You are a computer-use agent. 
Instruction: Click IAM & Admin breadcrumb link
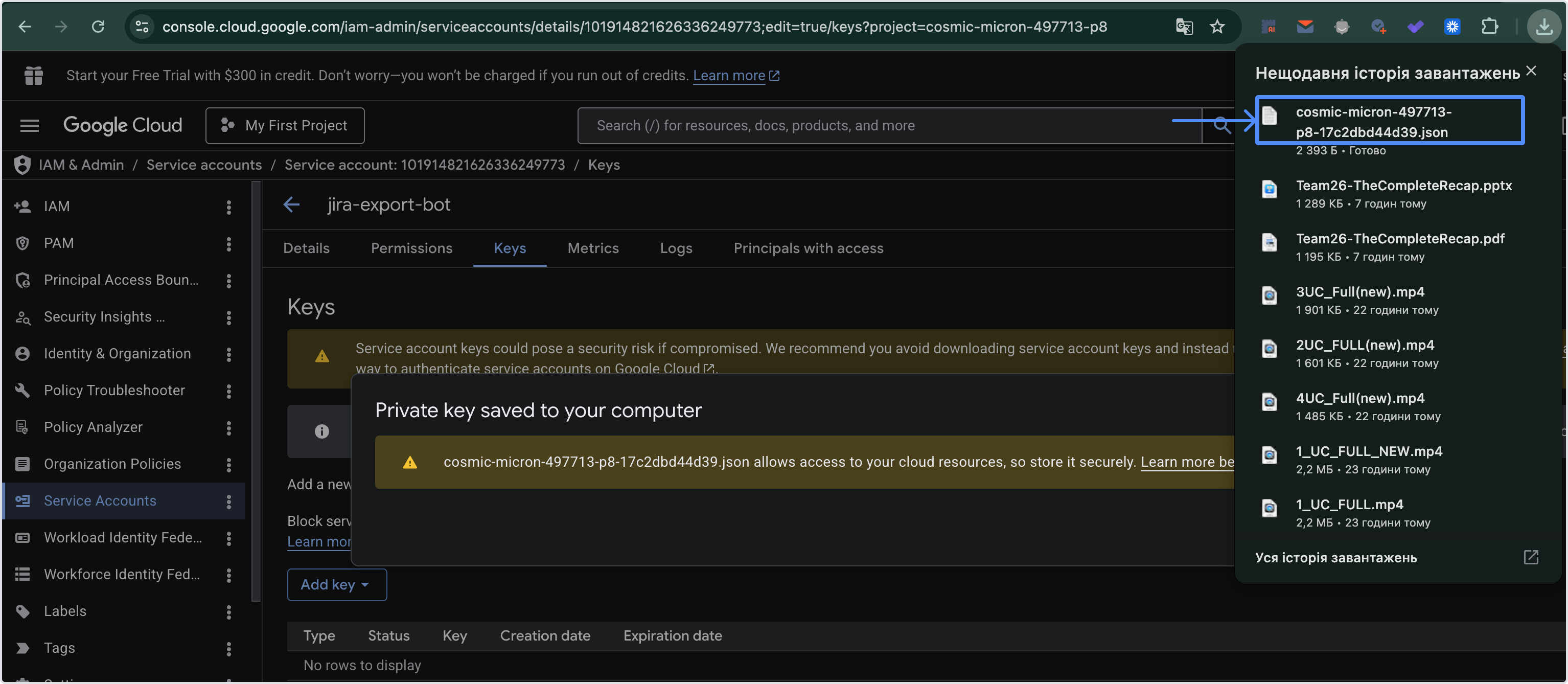81,165
